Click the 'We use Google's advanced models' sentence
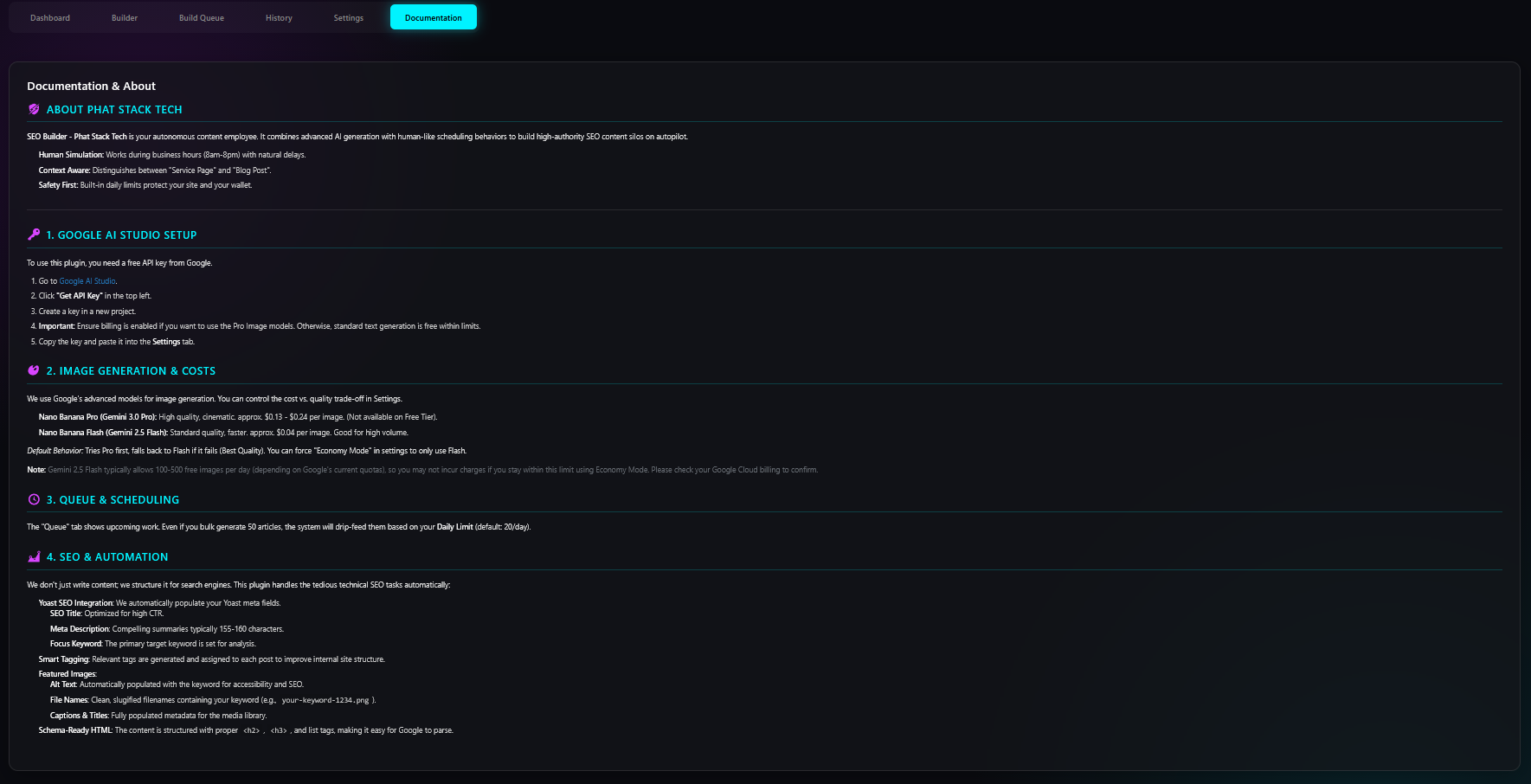 (215, 399)
